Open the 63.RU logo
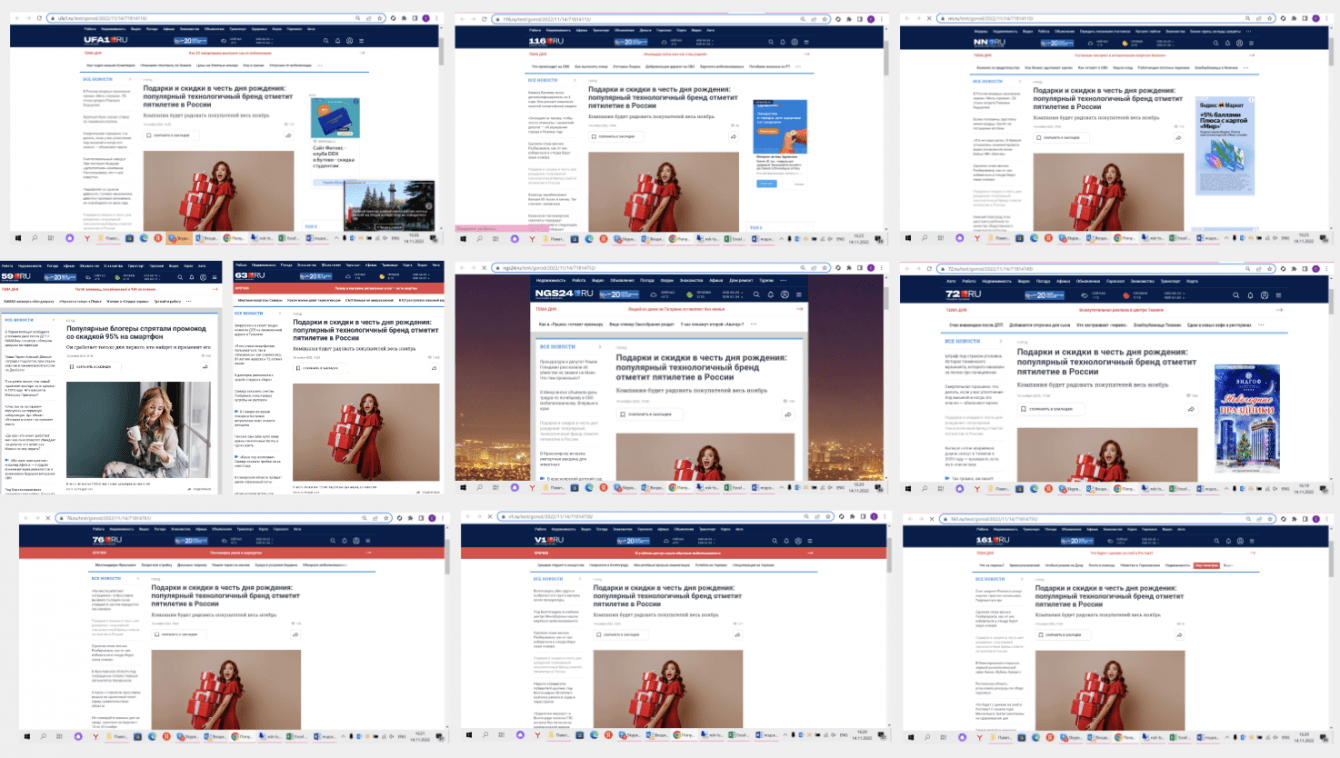This screenshot has width=1340, height=758. pyautogui.click(x=250, y=275)
